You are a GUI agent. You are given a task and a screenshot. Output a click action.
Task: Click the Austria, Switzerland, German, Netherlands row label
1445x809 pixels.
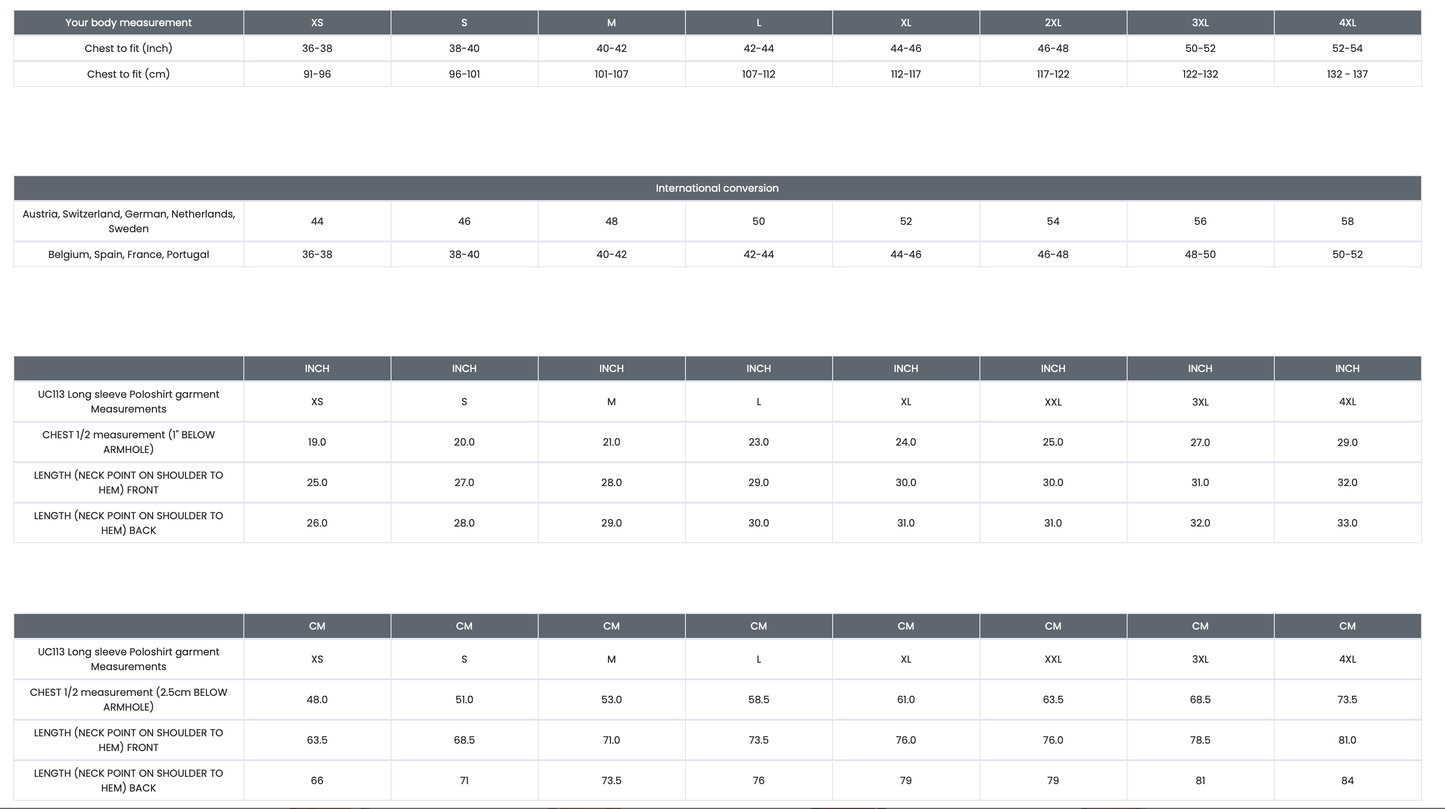point(129,221)
